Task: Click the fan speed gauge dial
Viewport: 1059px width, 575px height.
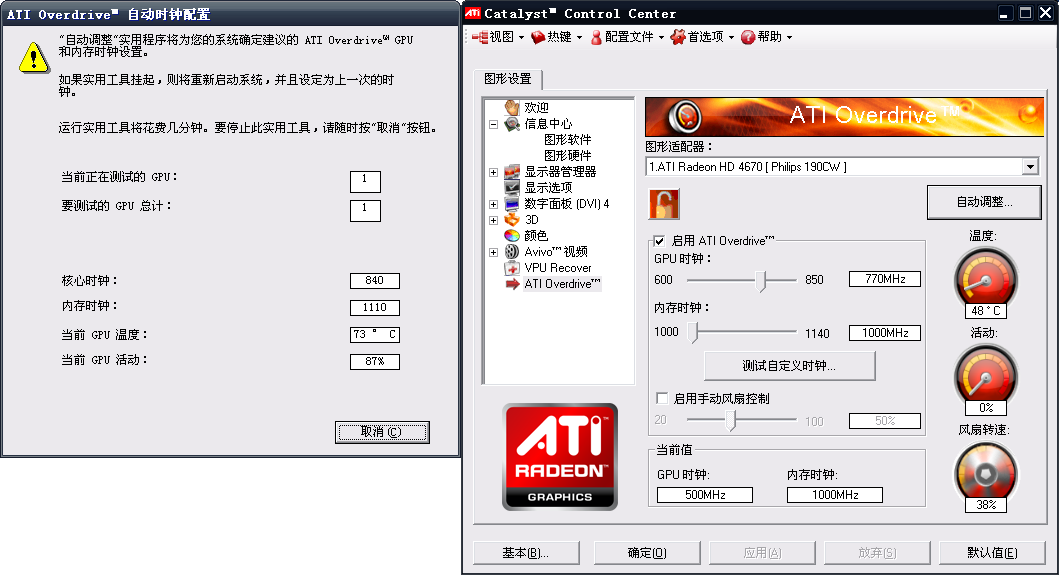Action: pyautogui.click(x=985, y=472)
